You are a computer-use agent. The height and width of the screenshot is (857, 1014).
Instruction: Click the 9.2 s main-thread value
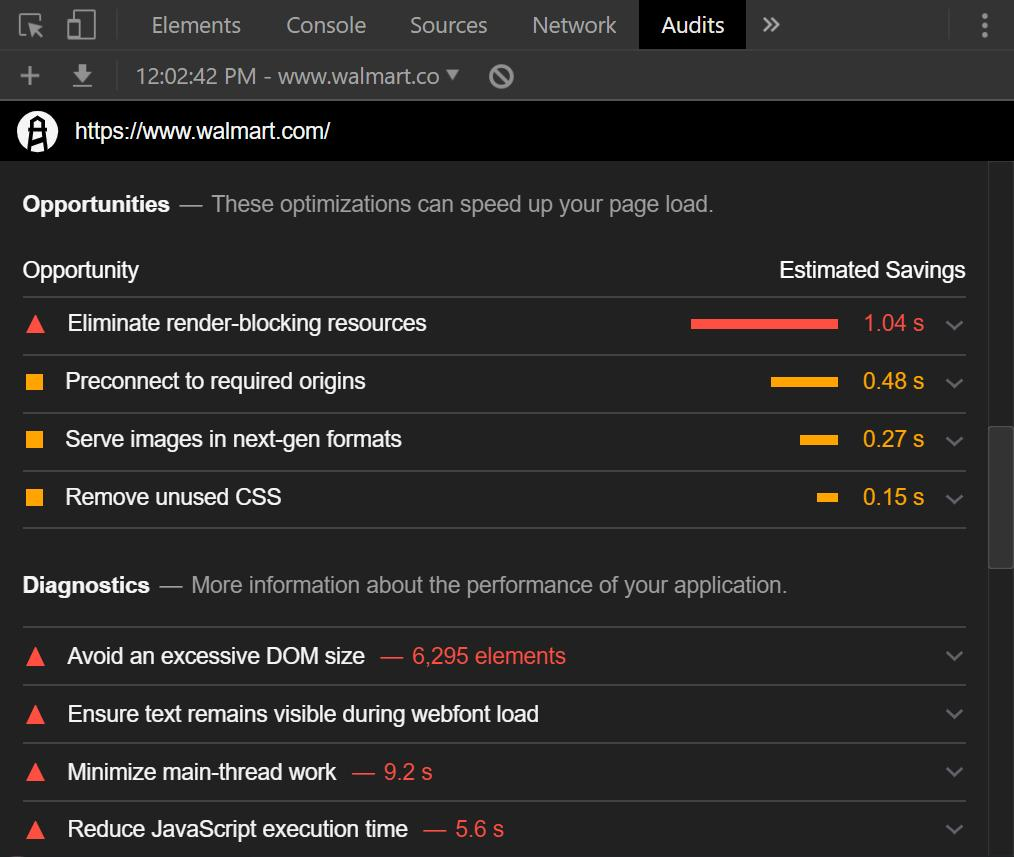408,772
